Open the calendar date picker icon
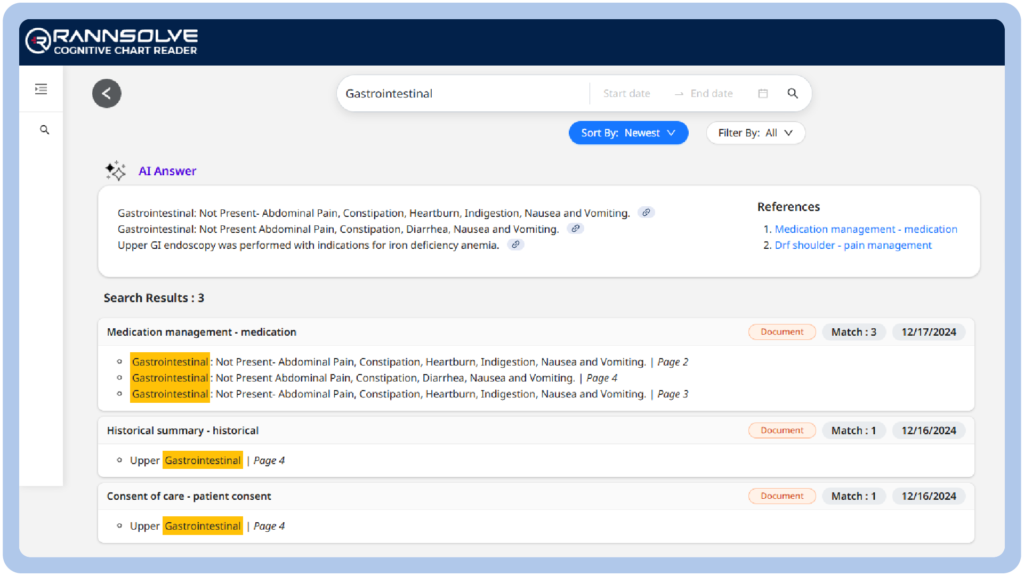The height and width of the screenshot is (576, 1024). [x=763, y=94]
